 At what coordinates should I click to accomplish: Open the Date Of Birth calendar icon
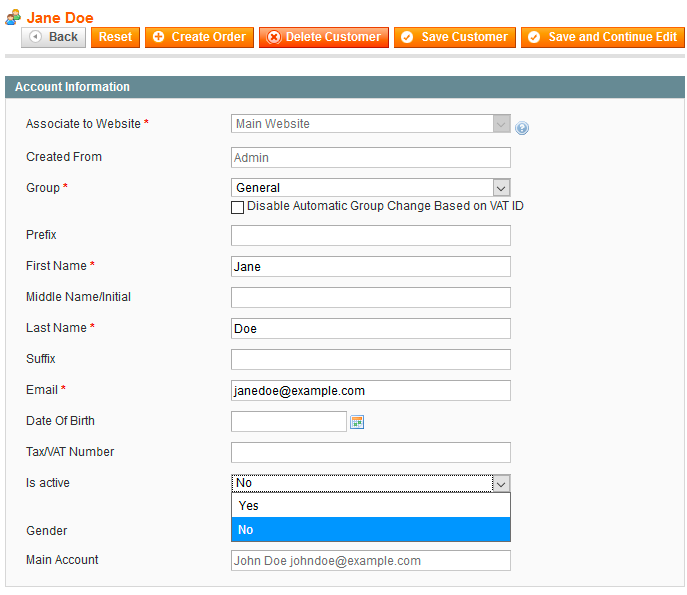(357, 422)
